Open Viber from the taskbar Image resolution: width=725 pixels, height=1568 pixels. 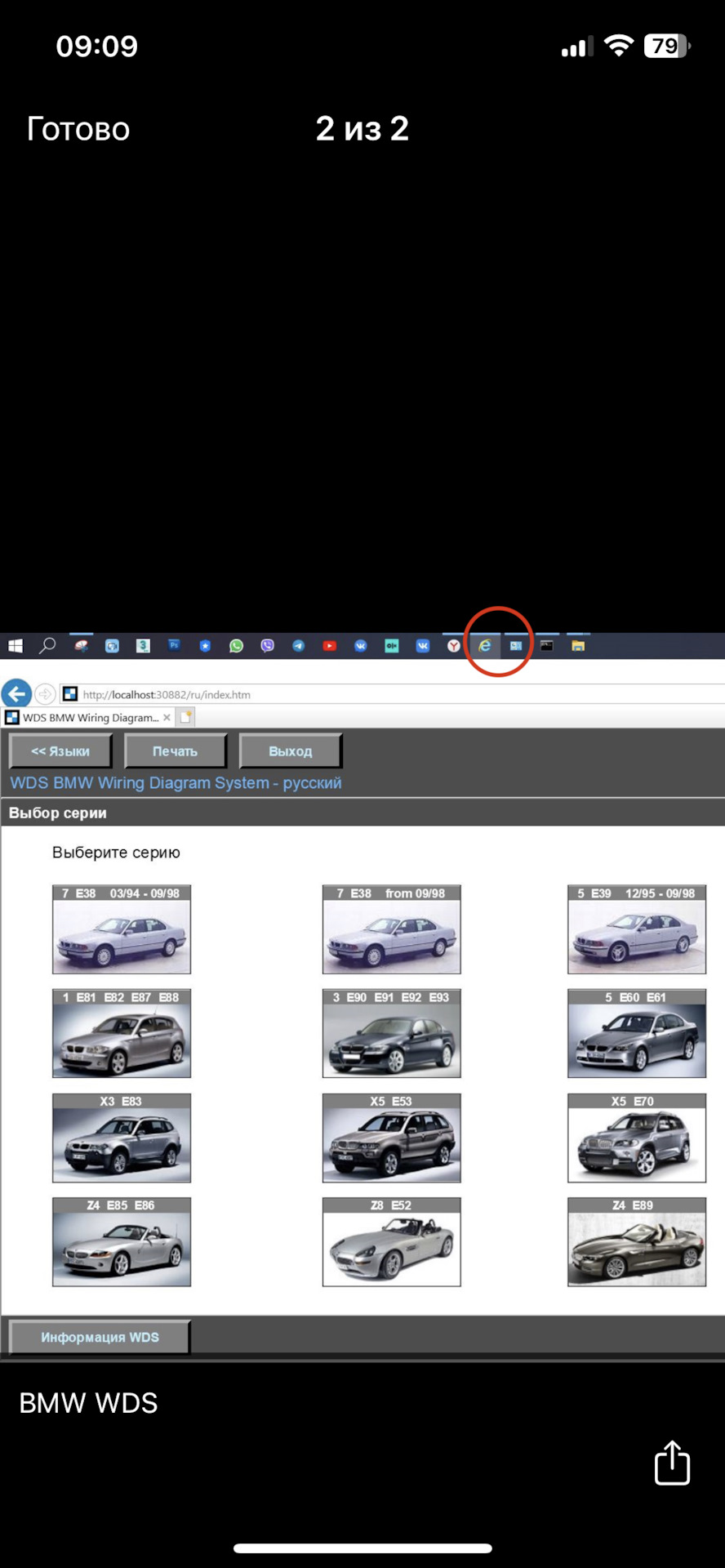(x=268, y=646)
